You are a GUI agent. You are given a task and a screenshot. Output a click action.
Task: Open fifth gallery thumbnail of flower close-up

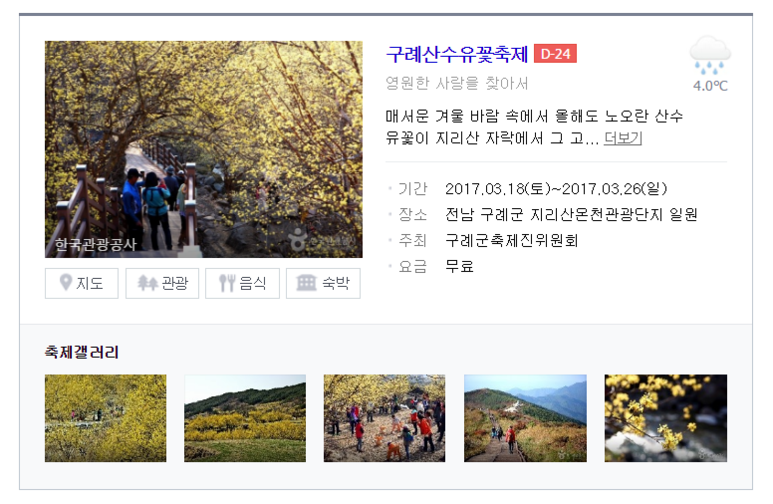tap(666, 418)
